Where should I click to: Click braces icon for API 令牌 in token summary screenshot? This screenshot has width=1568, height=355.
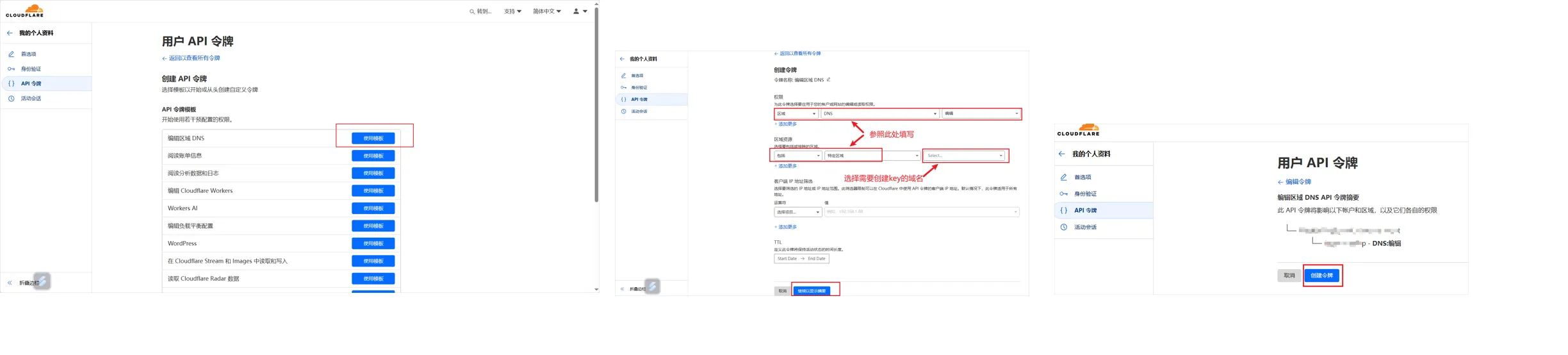[1063, 210]
